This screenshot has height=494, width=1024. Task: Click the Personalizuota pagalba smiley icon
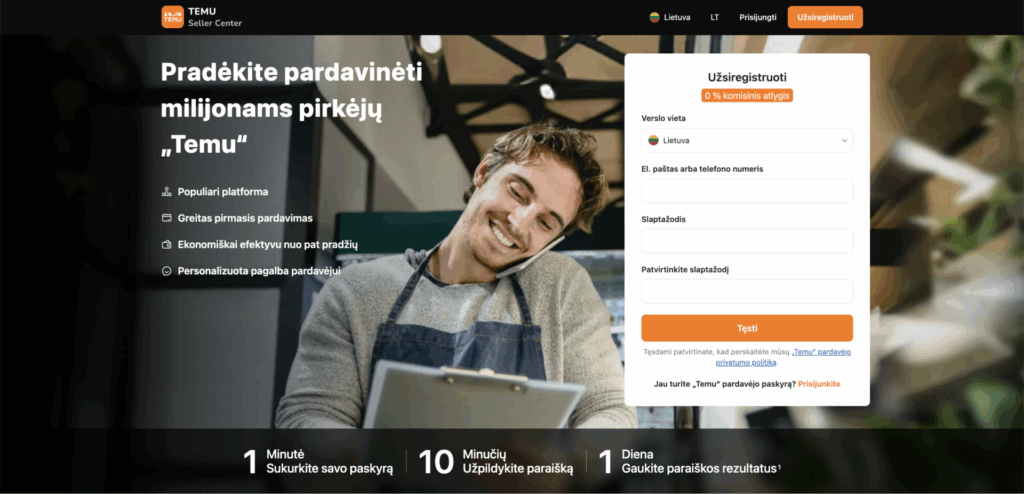tap(167, 271)
